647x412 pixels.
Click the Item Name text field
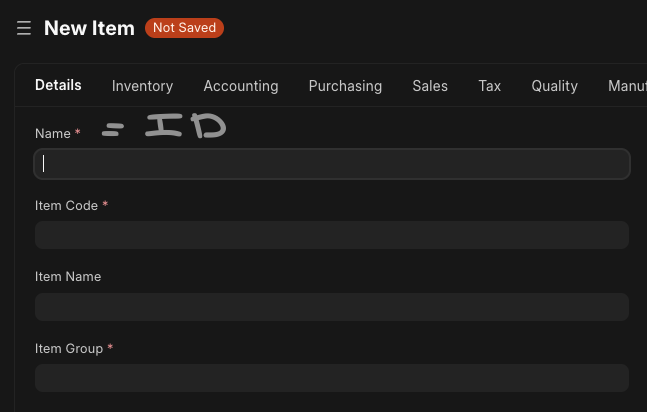tap(332, 307)
